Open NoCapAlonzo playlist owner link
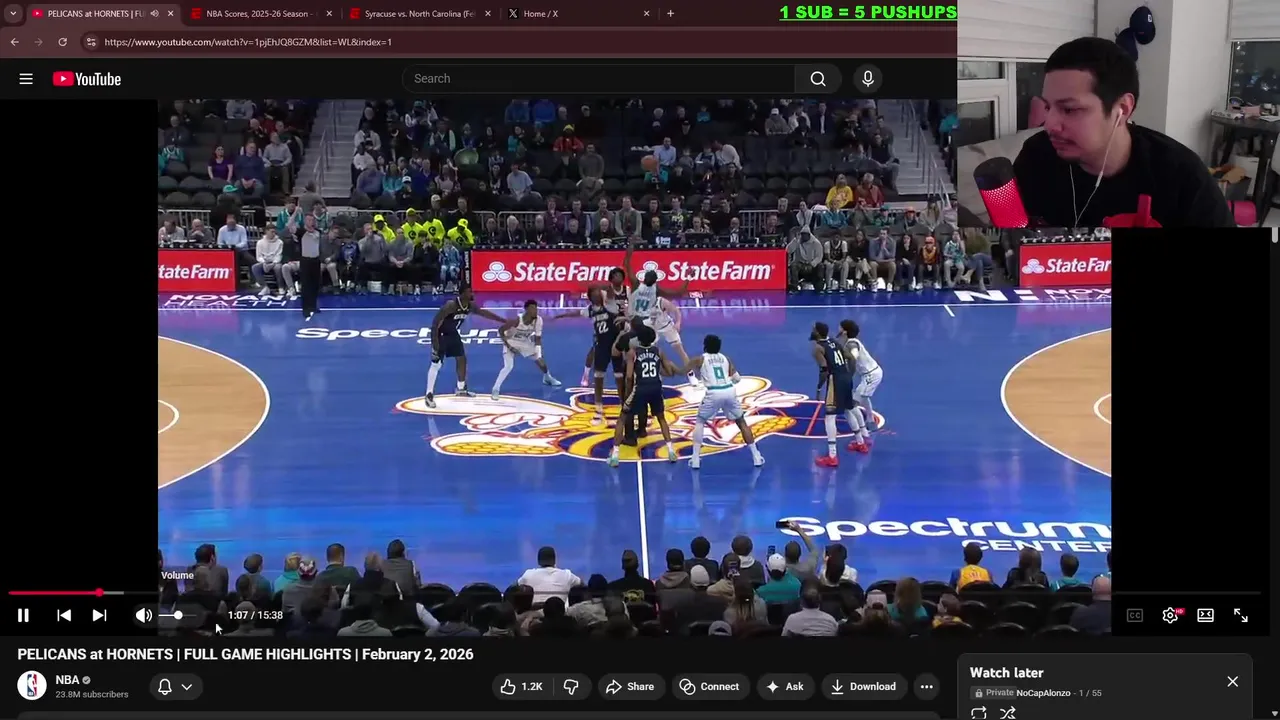The image size is (1280, 720). tap(1043, 693)
